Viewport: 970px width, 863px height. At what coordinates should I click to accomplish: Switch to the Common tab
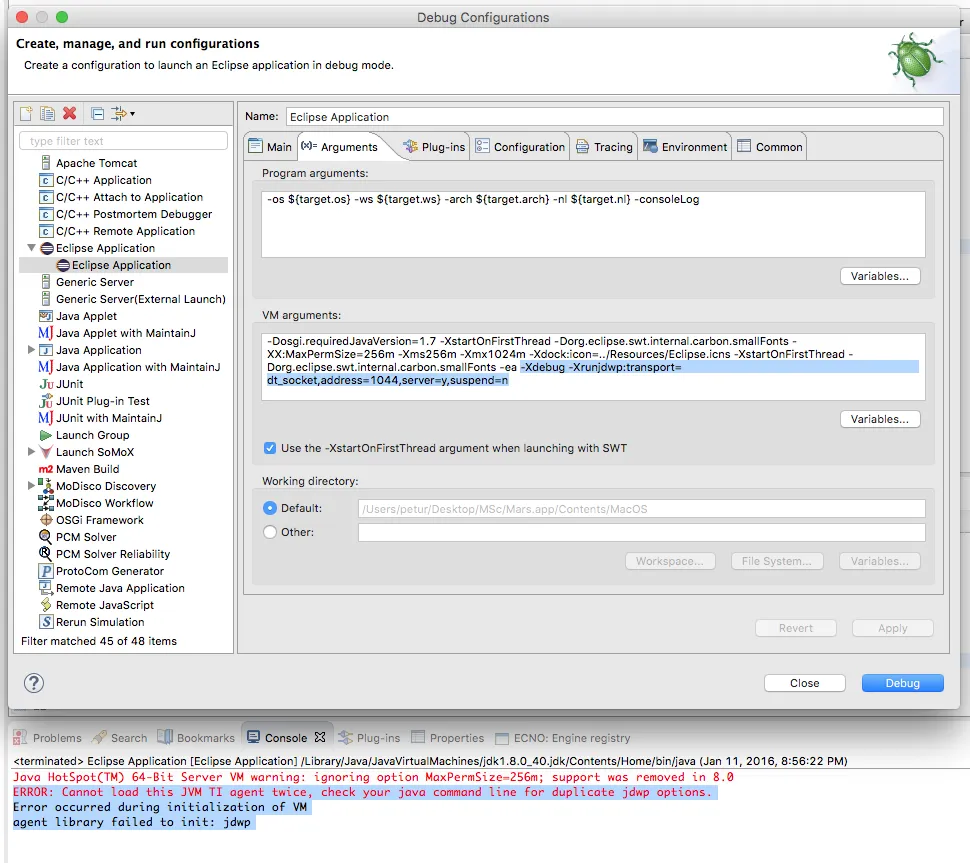pos(770,147)
